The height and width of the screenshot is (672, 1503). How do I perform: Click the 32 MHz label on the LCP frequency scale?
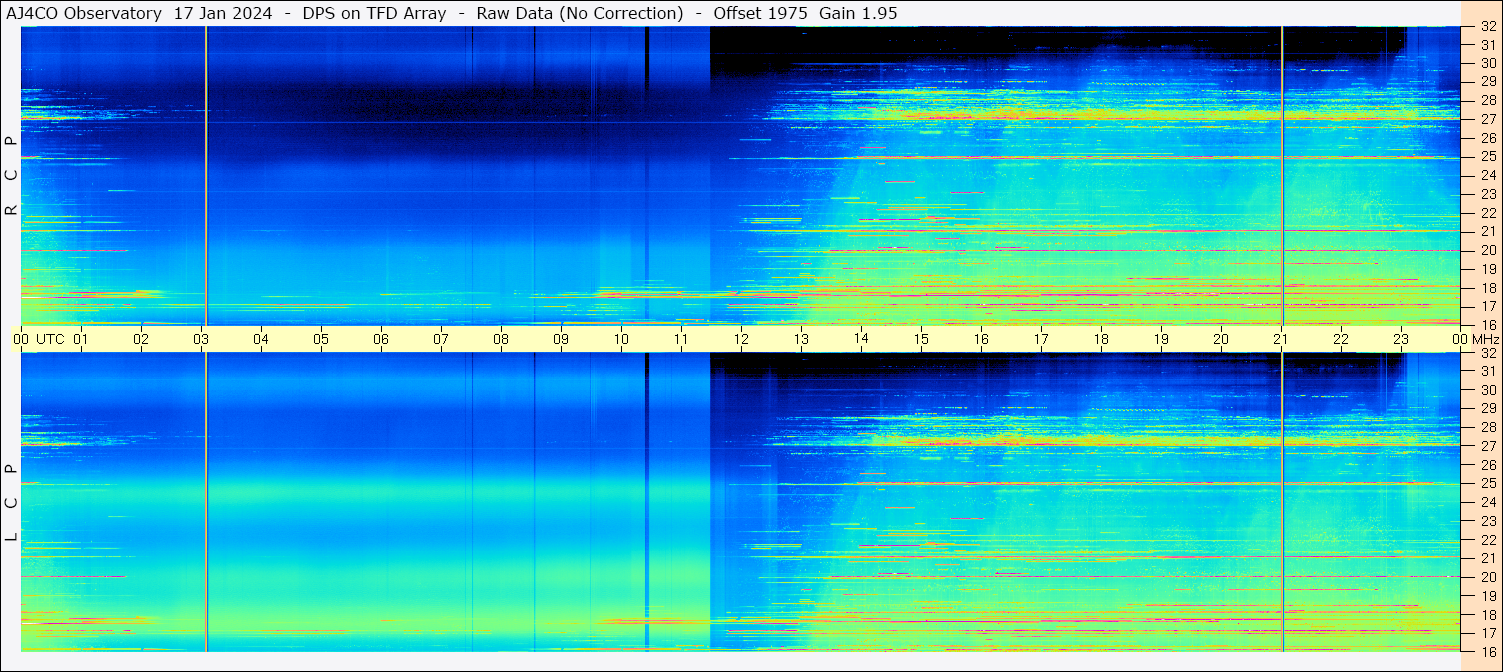1488,353
